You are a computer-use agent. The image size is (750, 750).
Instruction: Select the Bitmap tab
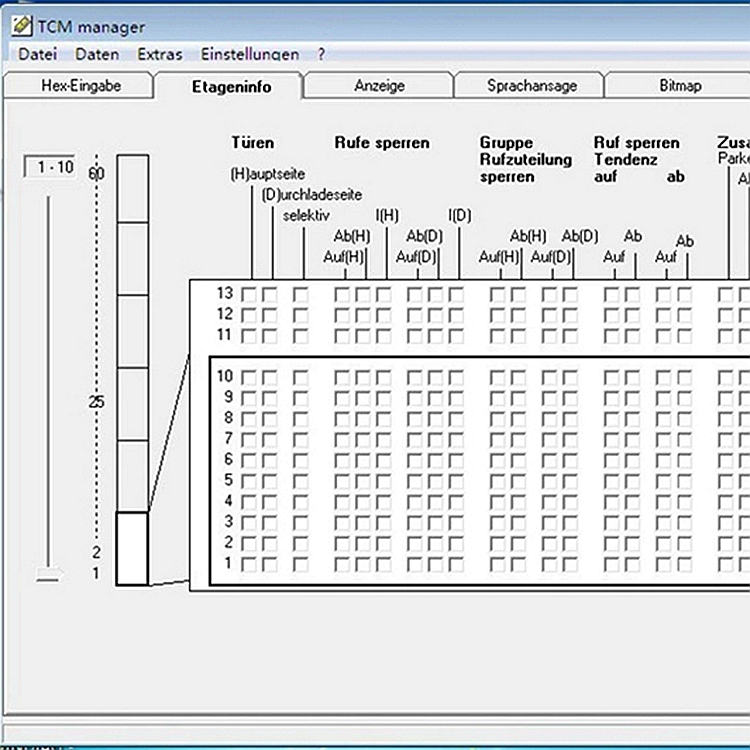point(680,86)
